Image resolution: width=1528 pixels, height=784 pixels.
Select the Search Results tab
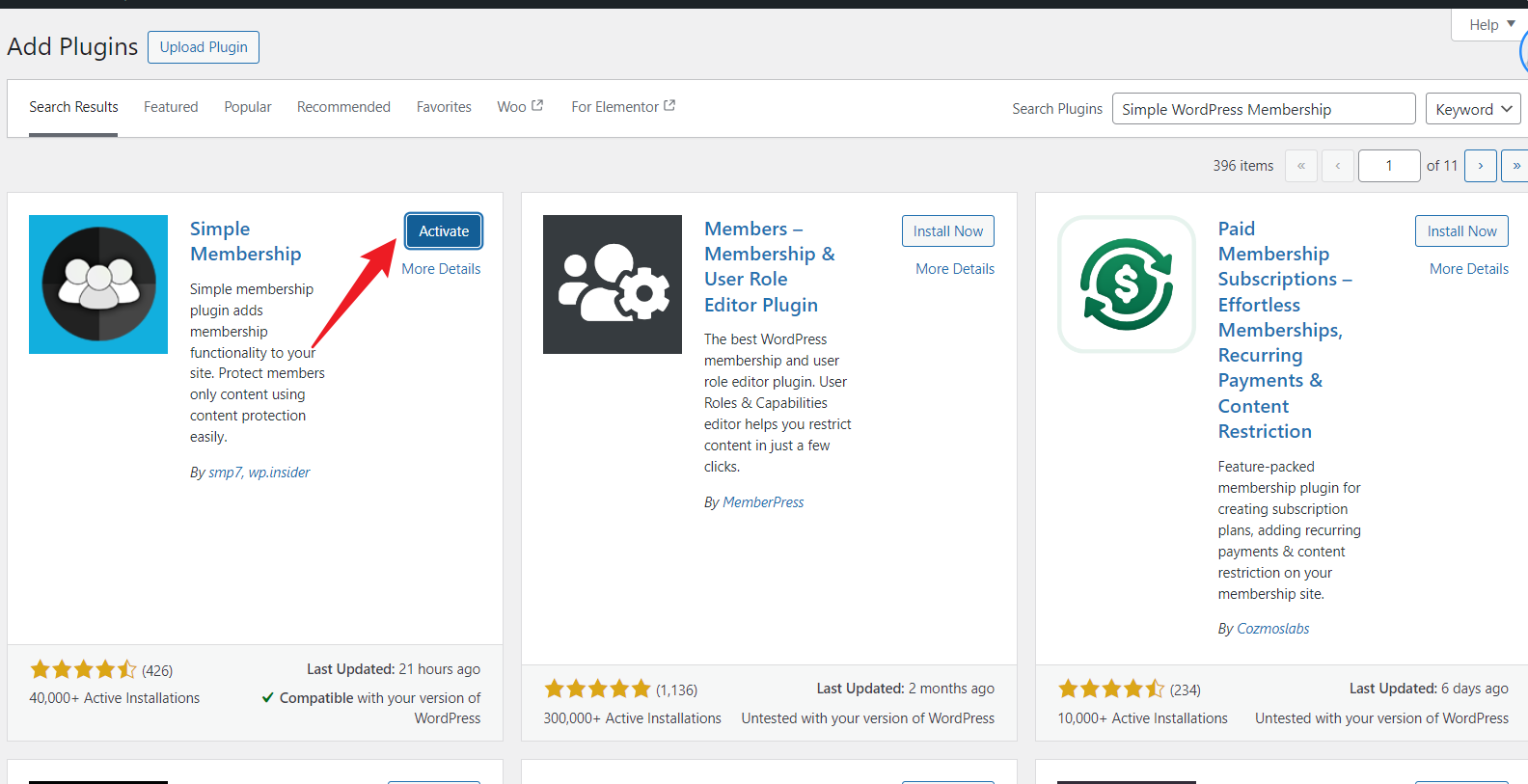click(x=73, y=107)
